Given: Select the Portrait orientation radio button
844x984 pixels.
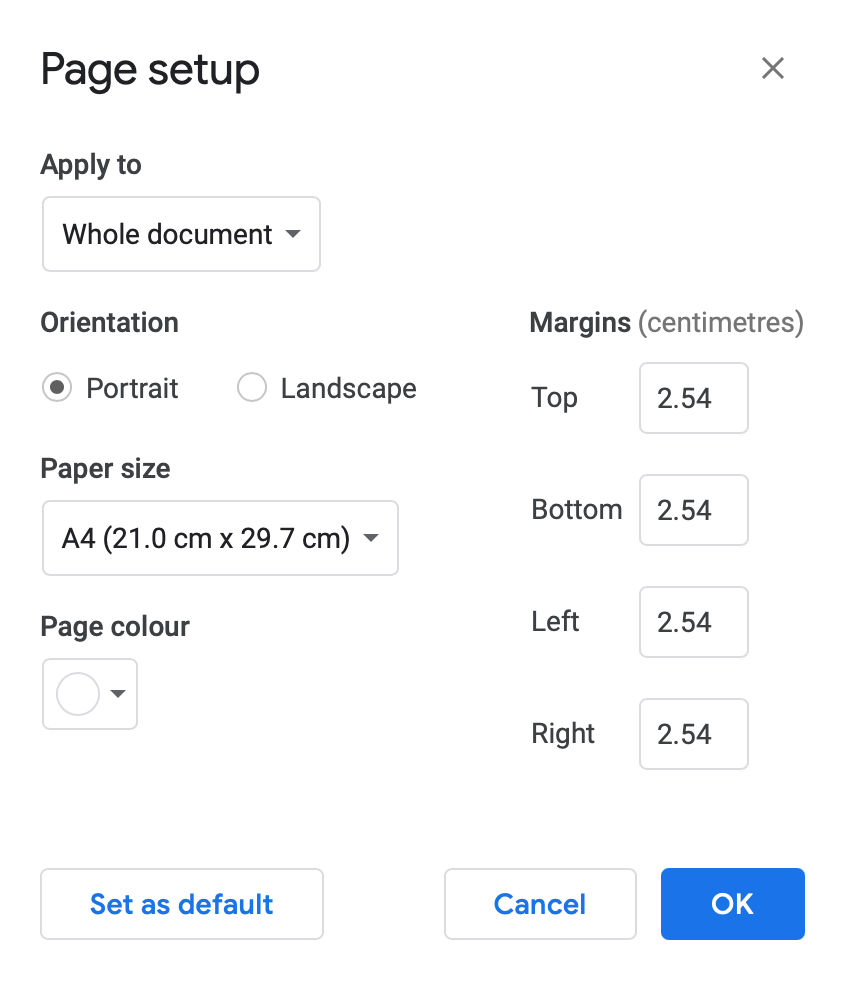Looking at the screenshot, I should click(57, 388).
